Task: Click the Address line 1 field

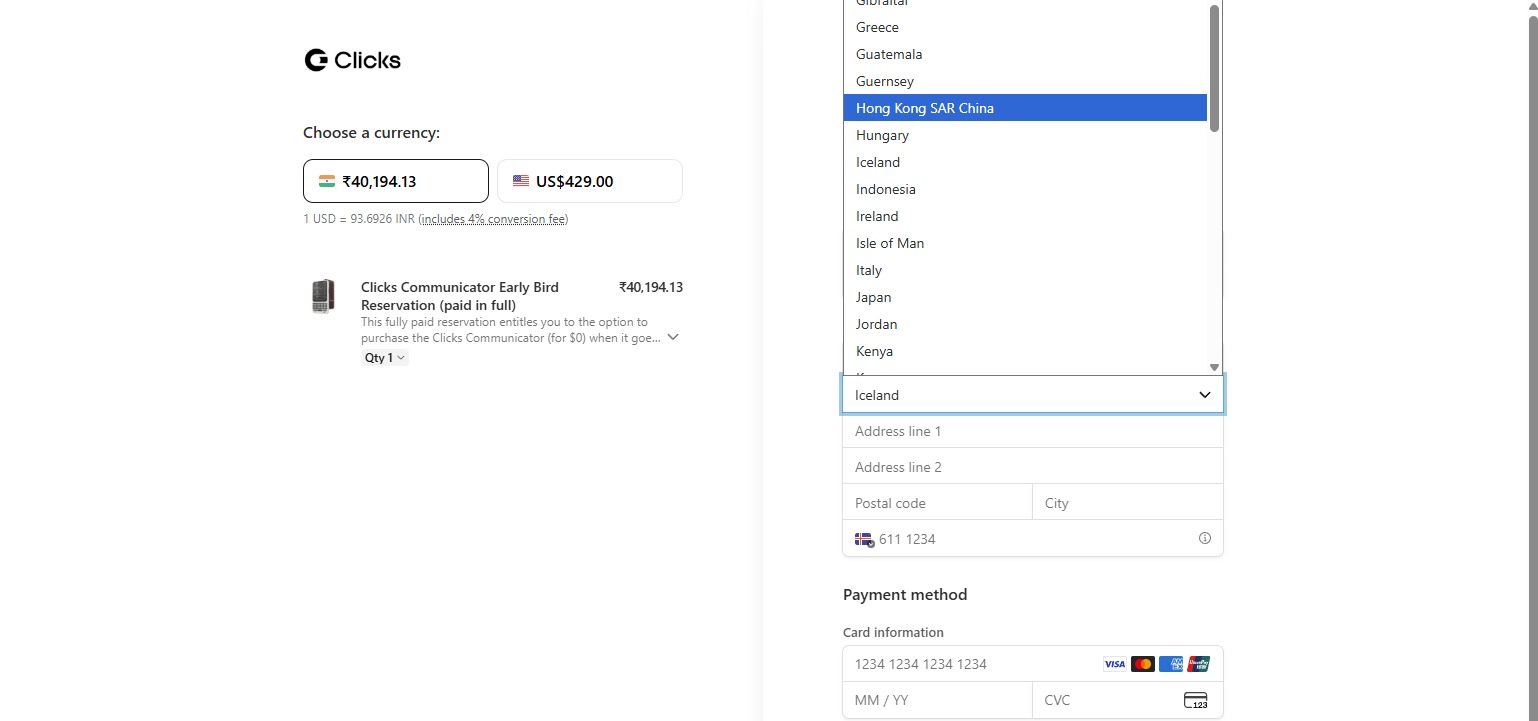Action: pos(1033,430)
